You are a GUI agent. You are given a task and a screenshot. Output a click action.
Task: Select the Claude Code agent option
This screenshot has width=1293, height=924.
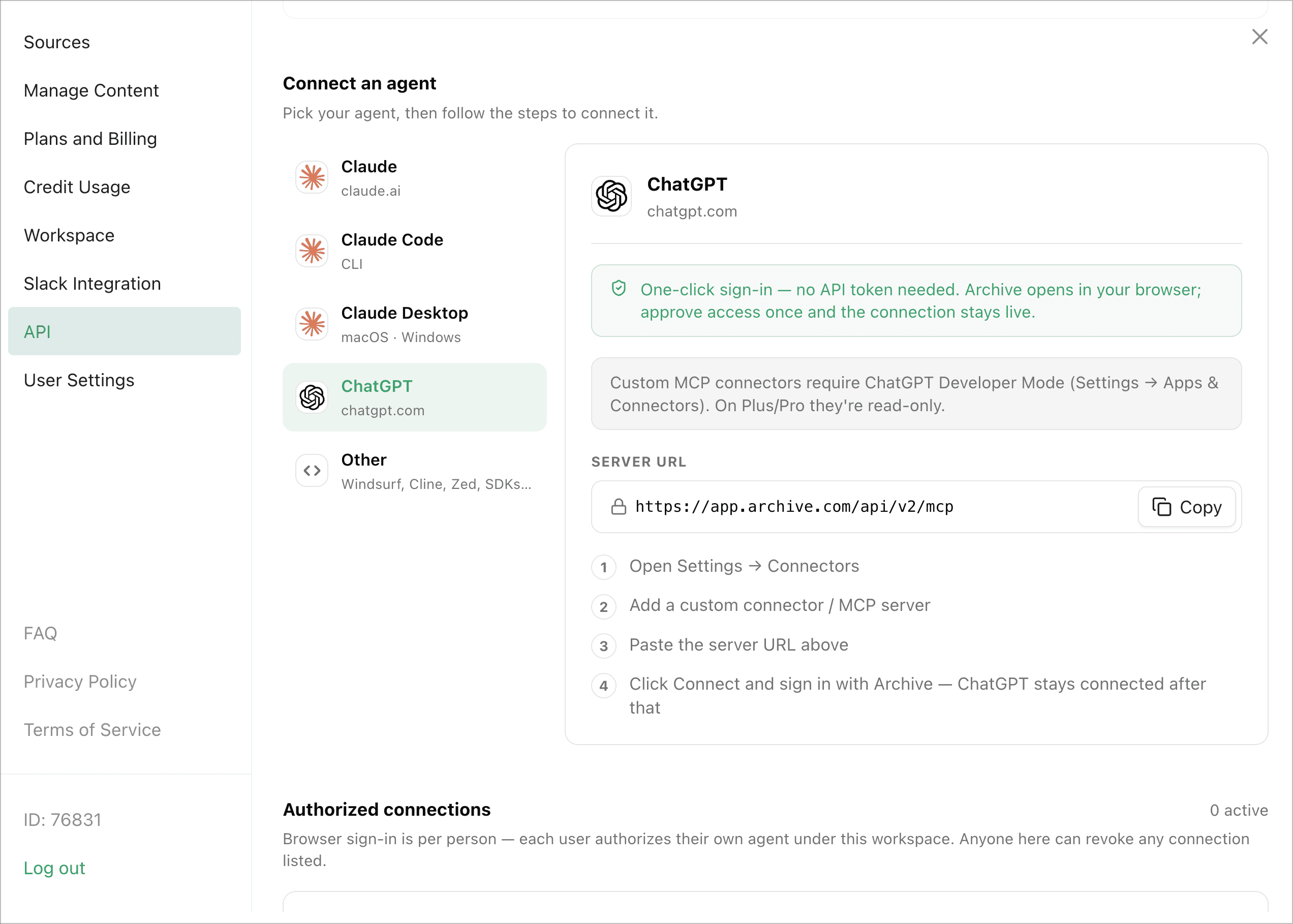(x=415, y=251)
